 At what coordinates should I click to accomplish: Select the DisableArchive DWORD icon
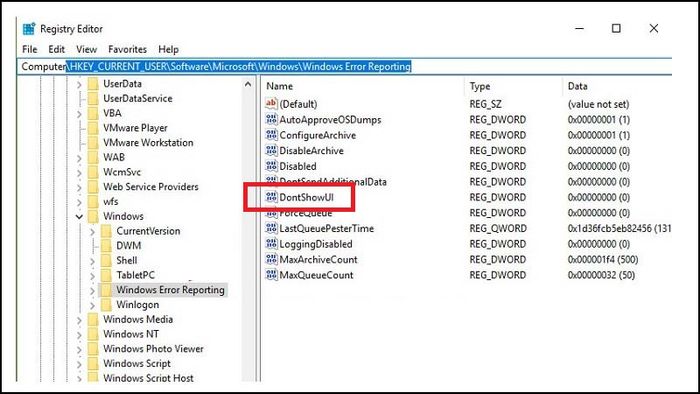click(271, 150)
